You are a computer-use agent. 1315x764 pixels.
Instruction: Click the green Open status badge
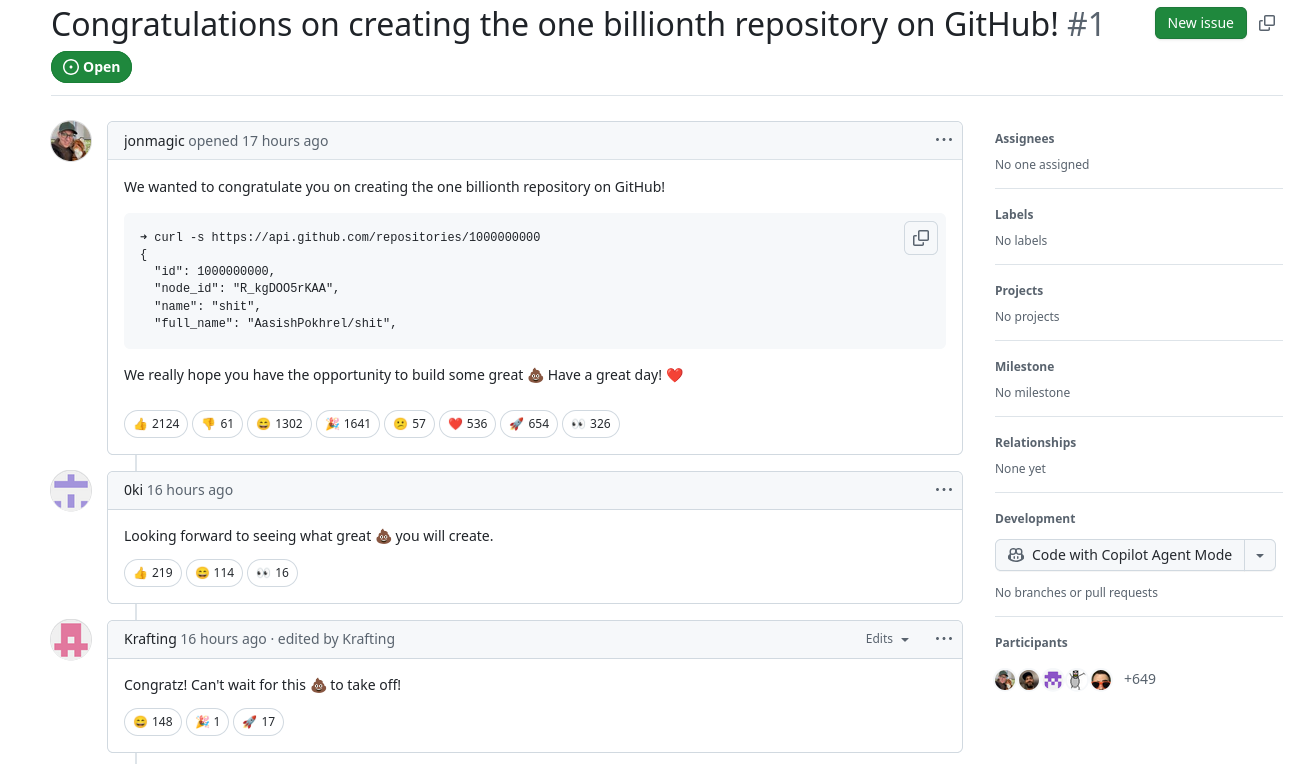[x=91, y=67]
